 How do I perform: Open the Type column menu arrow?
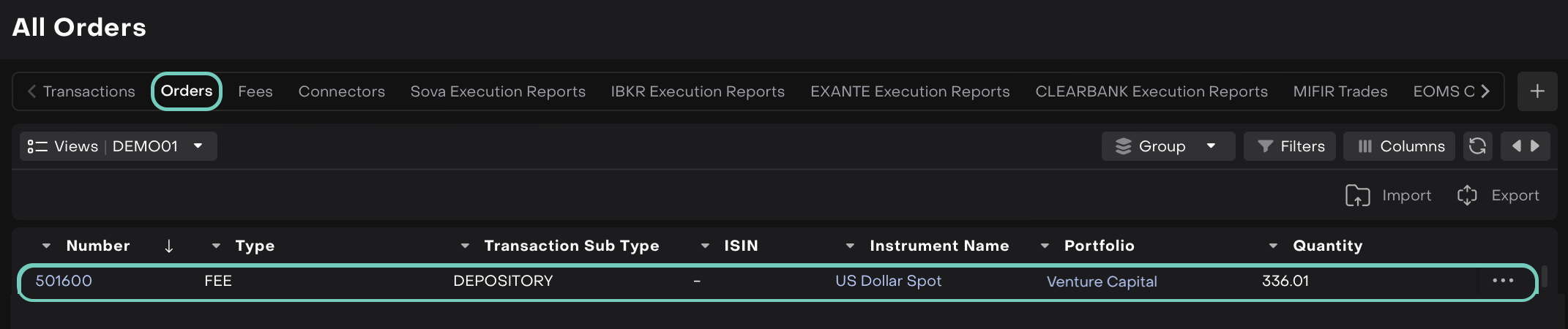click(216, 246)
